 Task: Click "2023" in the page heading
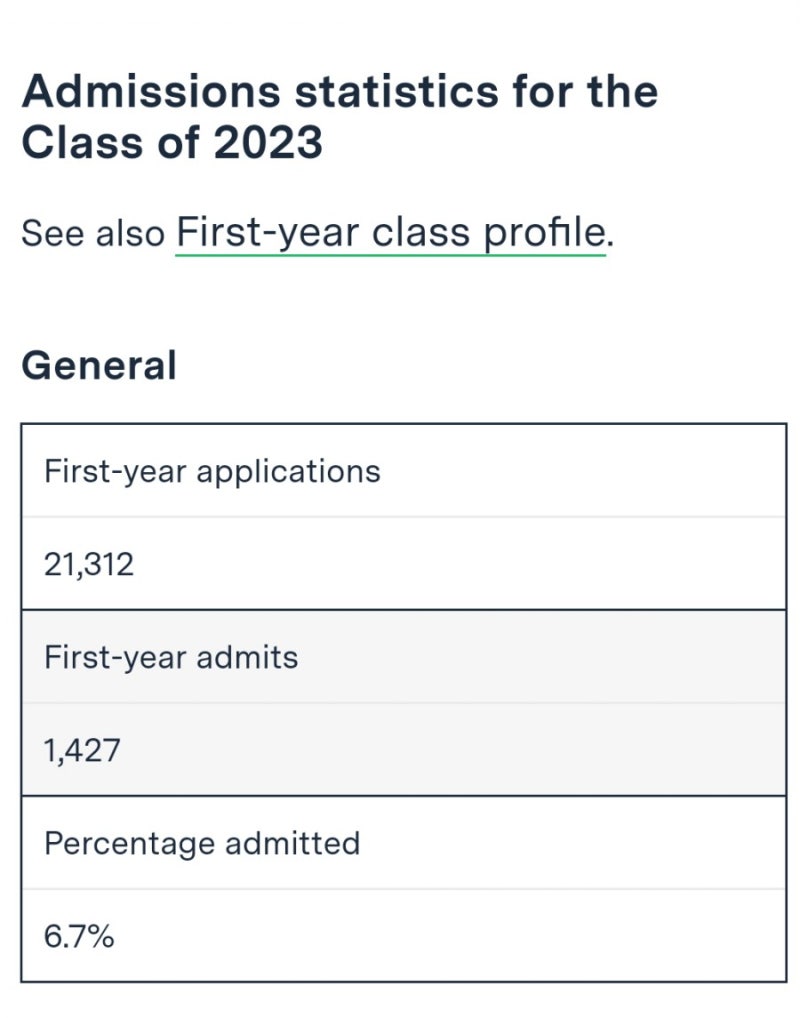point(267,143)
